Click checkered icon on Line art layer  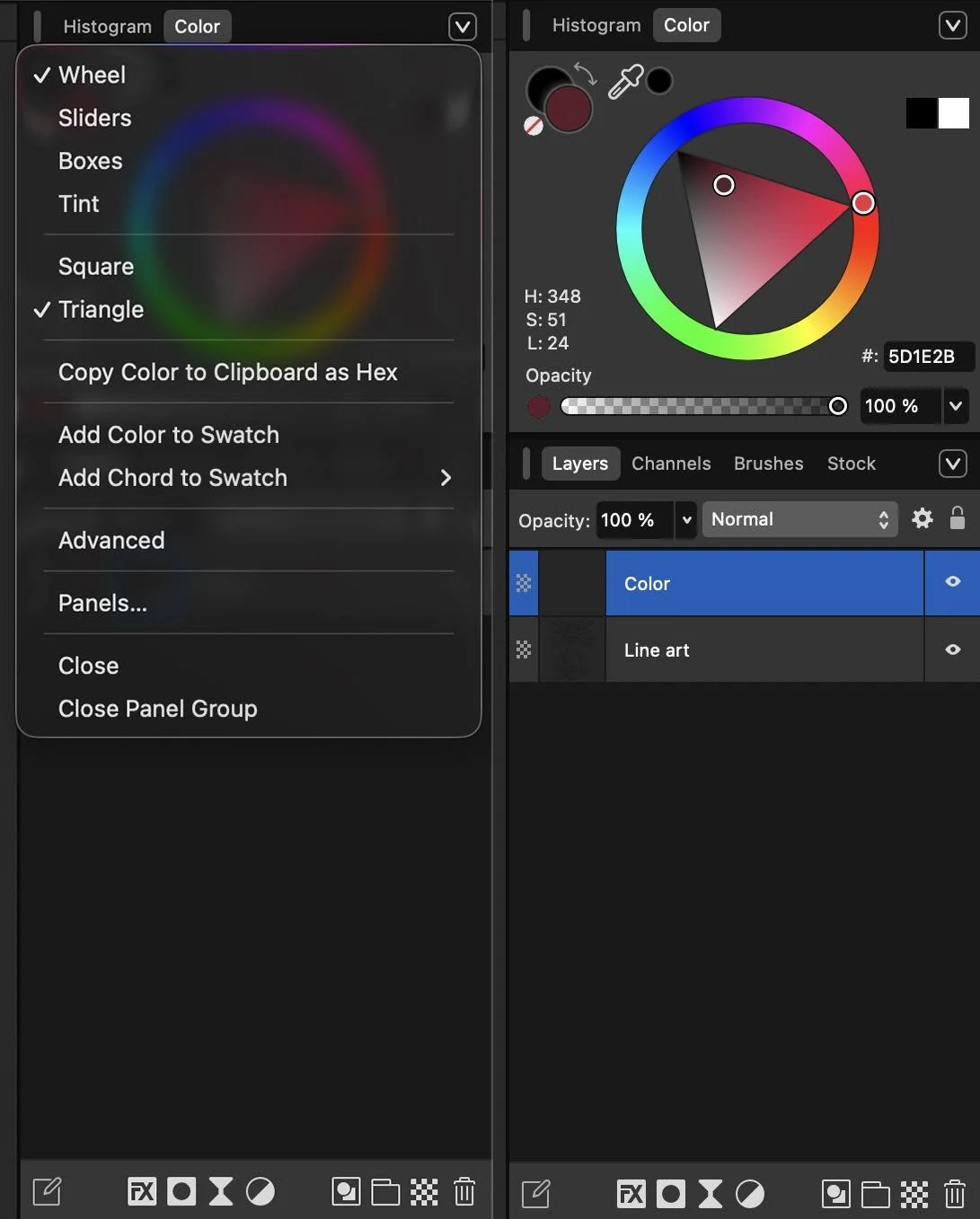524,649
